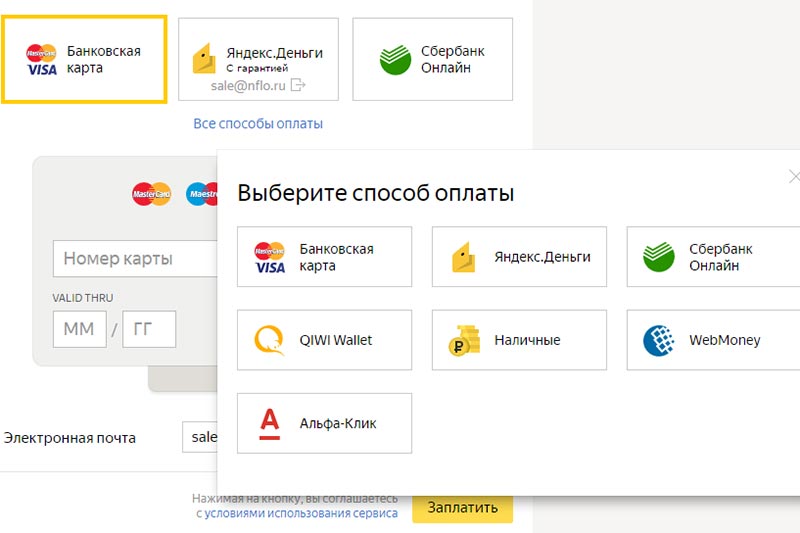Open условиями использования сервиса link
The width and height of the screenshot is (800, 533).
point(301,513)
